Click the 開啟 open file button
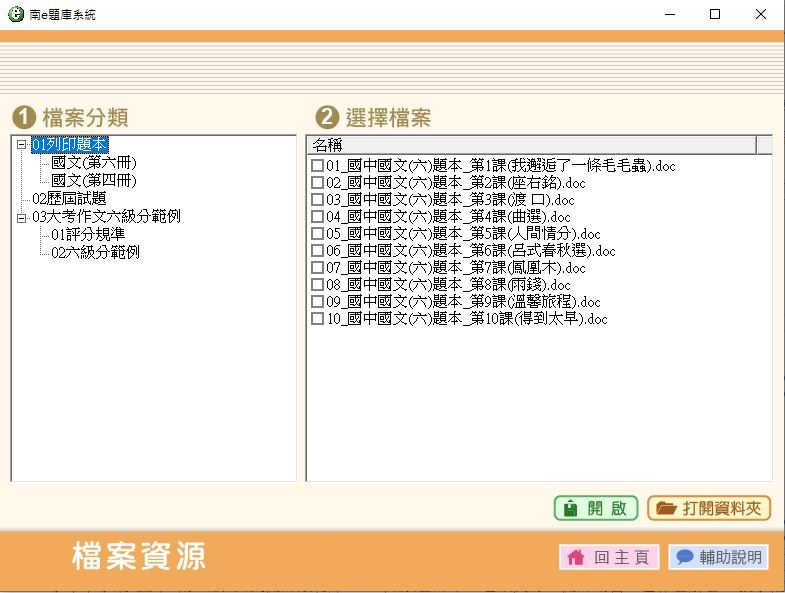Image resolution: width=785 pixels, height=593 pixels. coord(596,508)
